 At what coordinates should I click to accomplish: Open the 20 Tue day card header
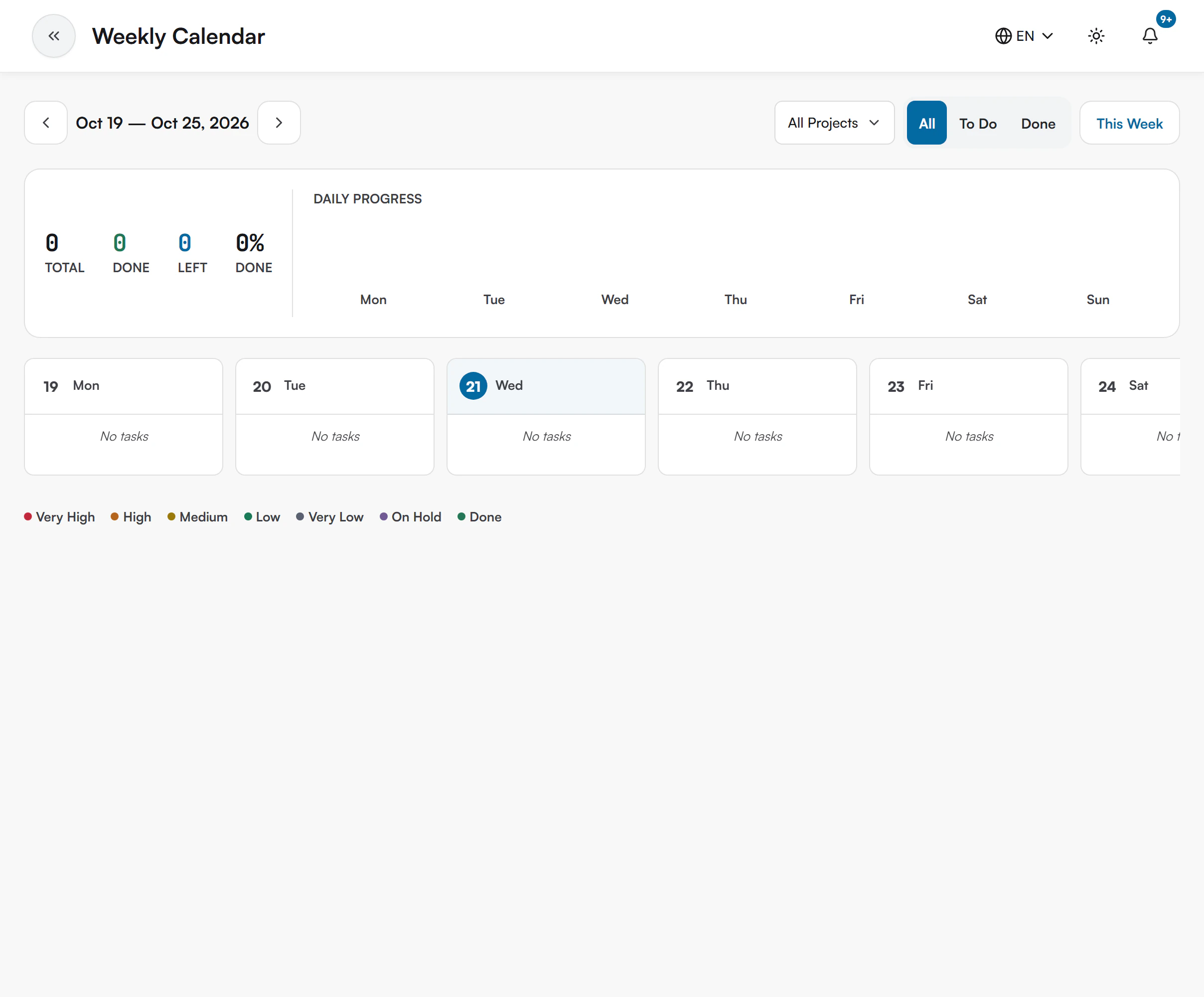[x=335, y=386]
